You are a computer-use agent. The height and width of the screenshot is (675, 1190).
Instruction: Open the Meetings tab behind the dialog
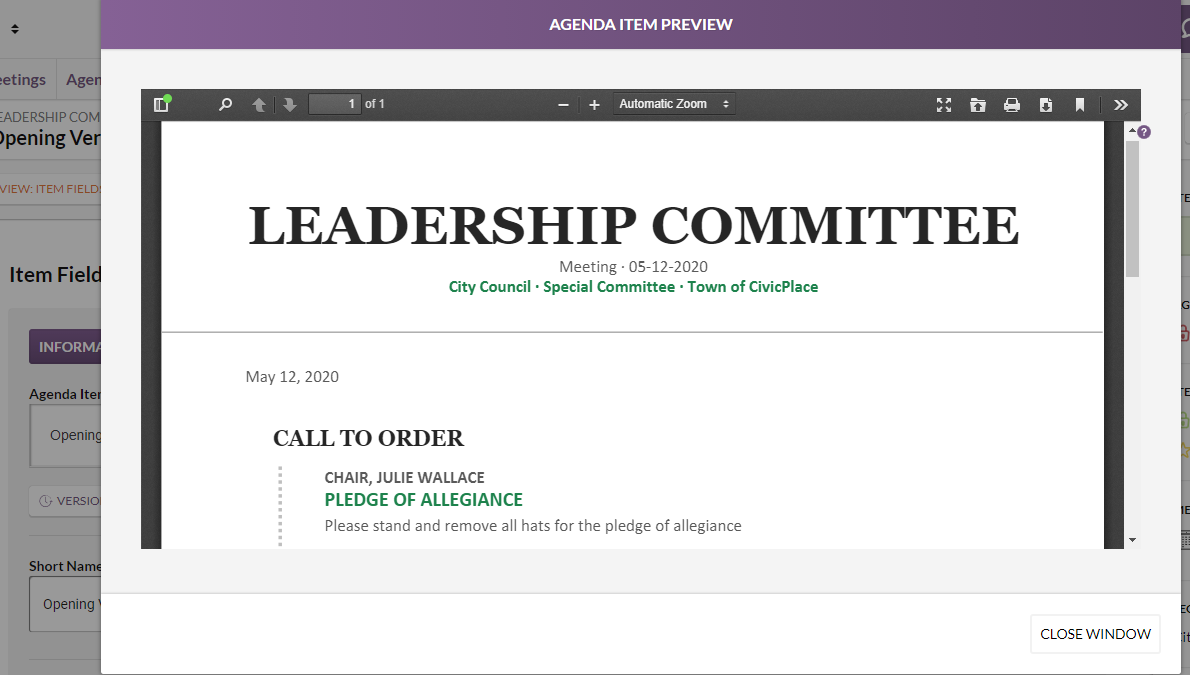[23, 80]
